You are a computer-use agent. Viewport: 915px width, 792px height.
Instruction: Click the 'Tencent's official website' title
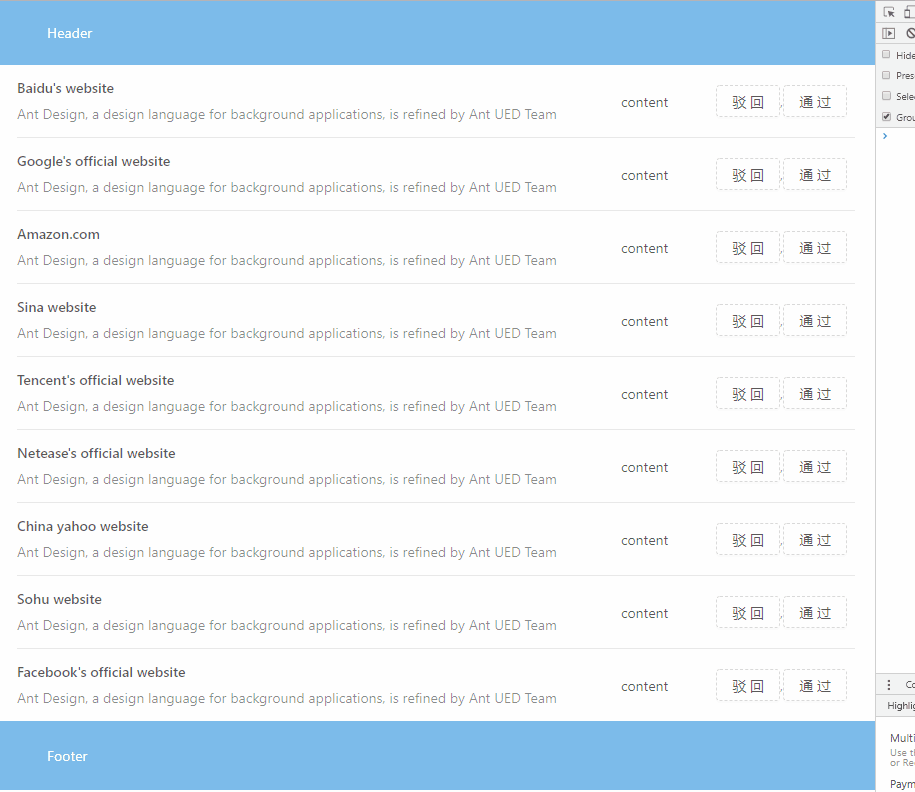[x=96, y=380]
